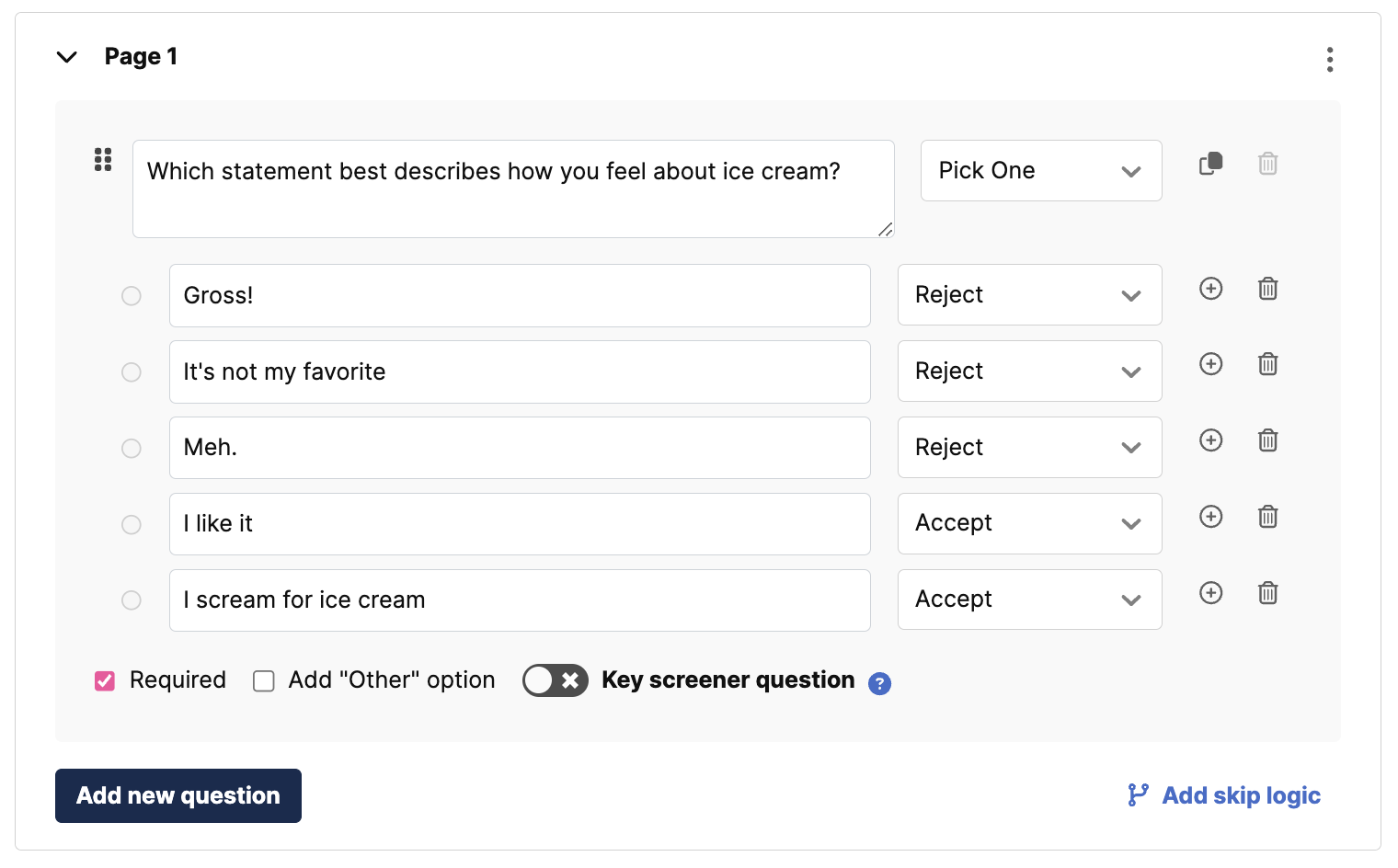Open the Key screener question help icon
This screenshot has width=1398, height=868.
click(880, 683)
